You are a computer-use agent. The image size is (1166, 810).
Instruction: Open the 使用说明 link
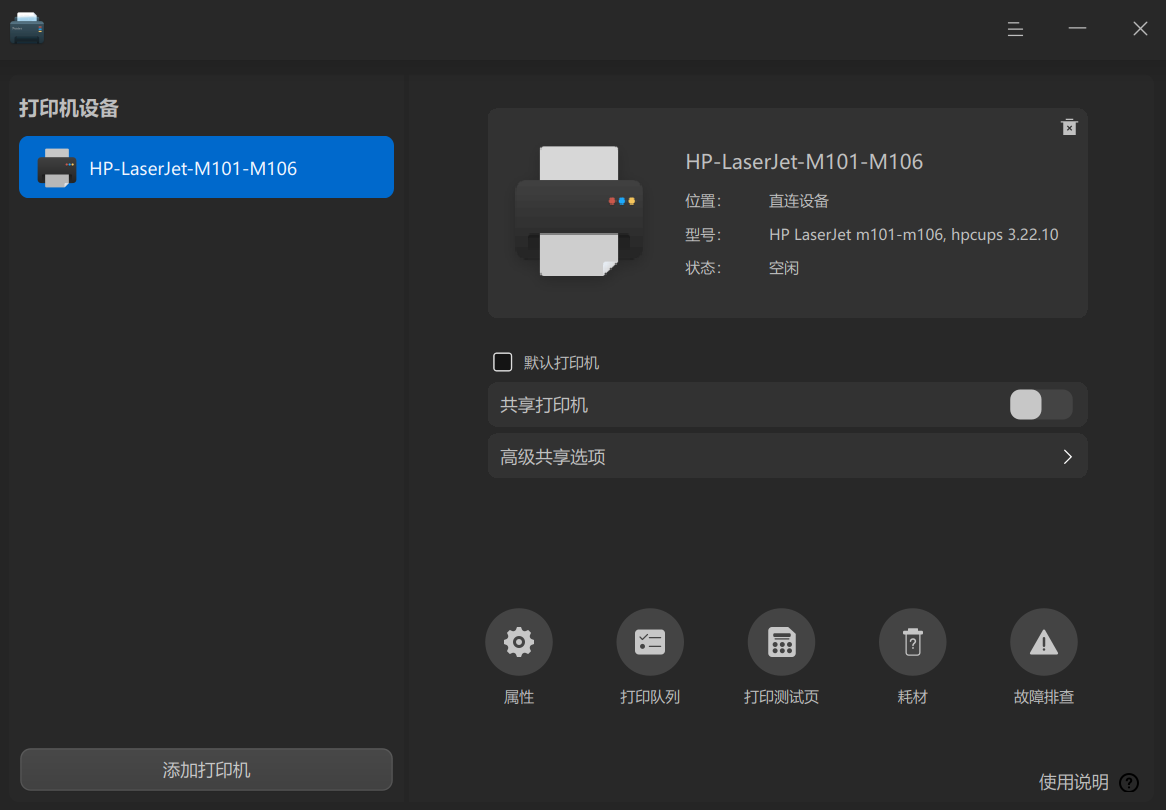coord(1073,782)
